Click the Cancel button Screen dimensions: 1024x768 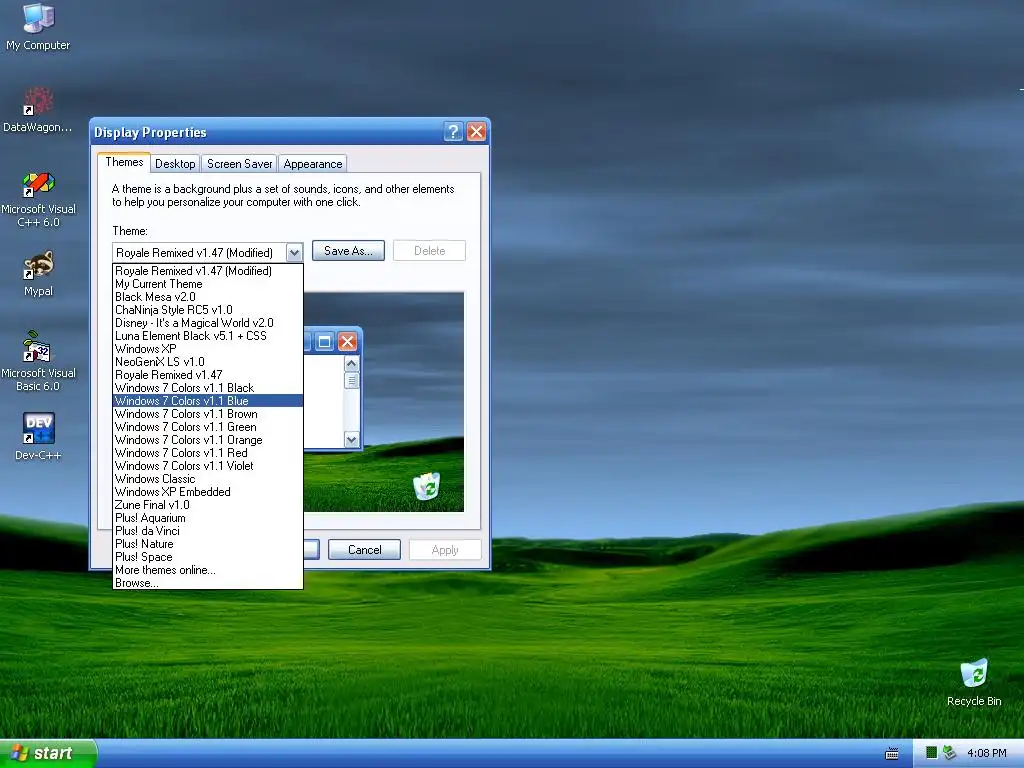click(x=364, y=550)
